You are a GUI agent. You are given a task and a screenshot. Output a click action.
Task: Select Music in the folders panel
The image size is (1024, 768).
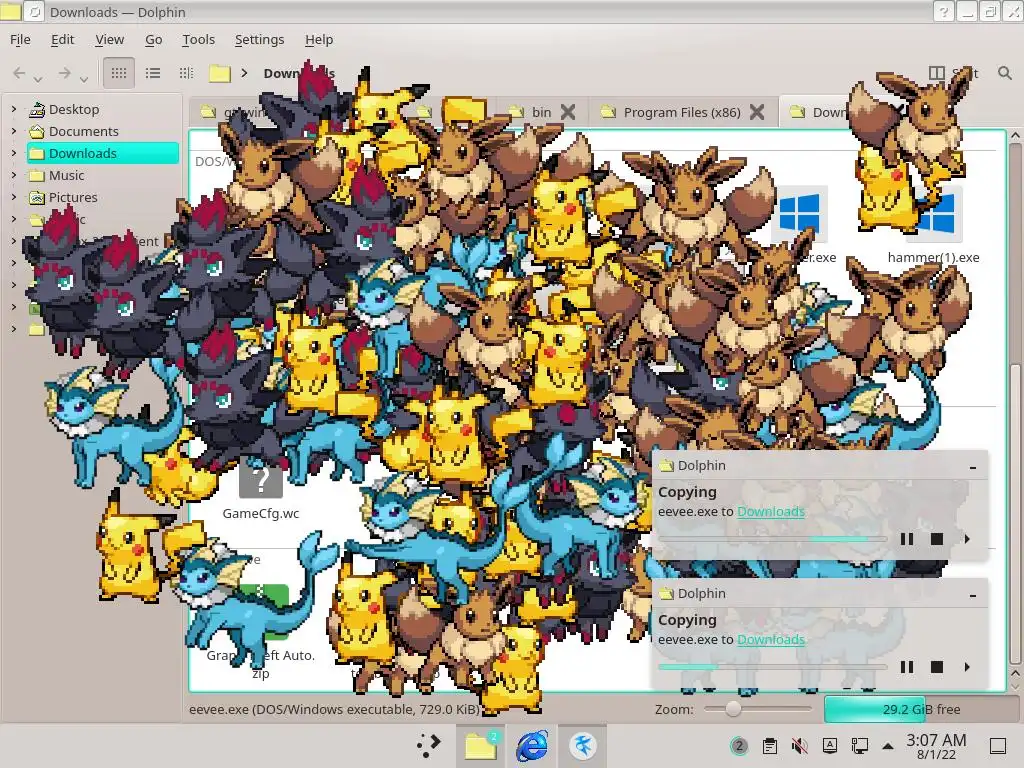click(x=66, y=175)
